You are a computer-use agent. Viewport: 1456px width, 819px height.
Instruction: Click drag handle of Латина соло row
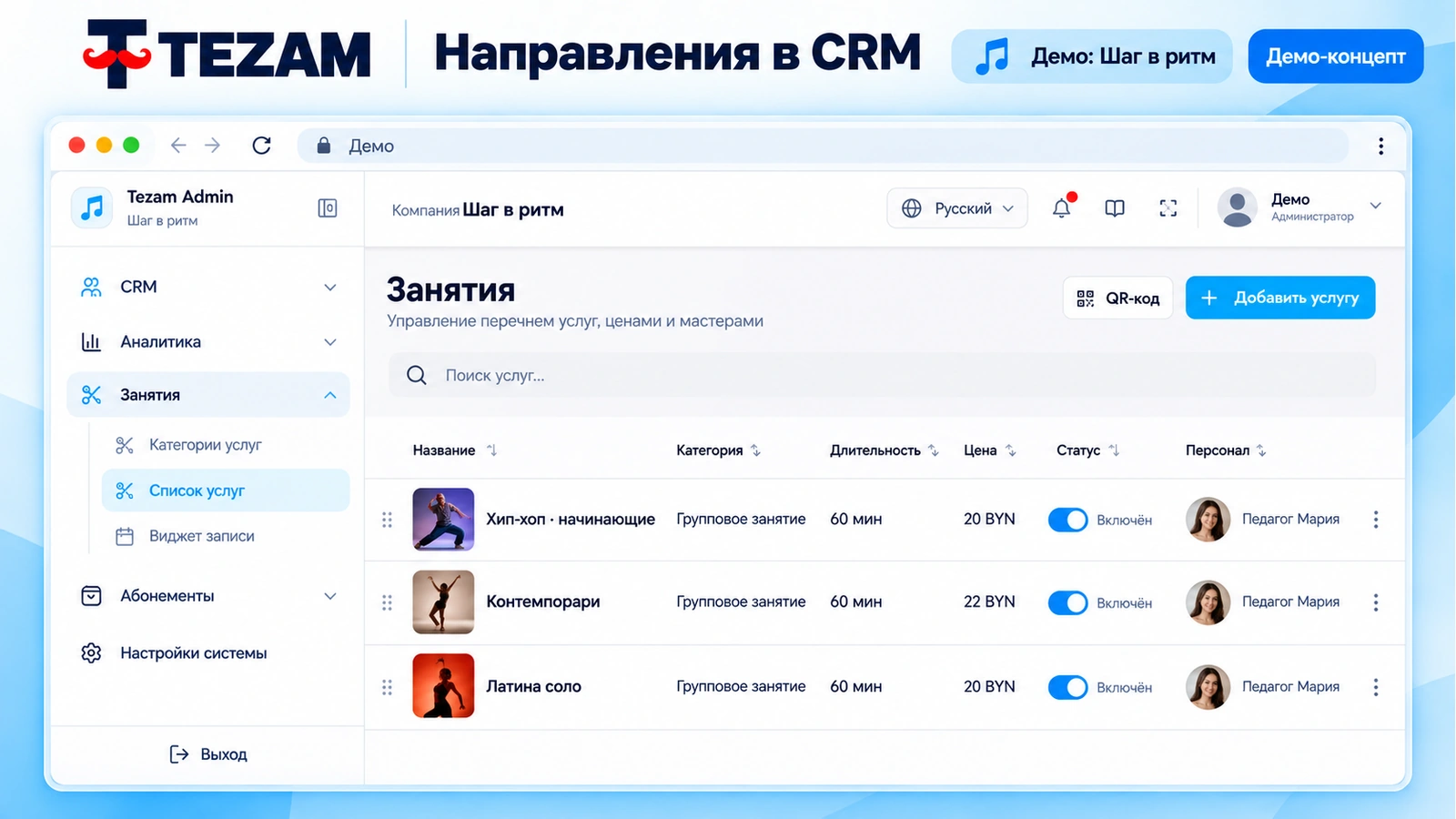point(387,687)
